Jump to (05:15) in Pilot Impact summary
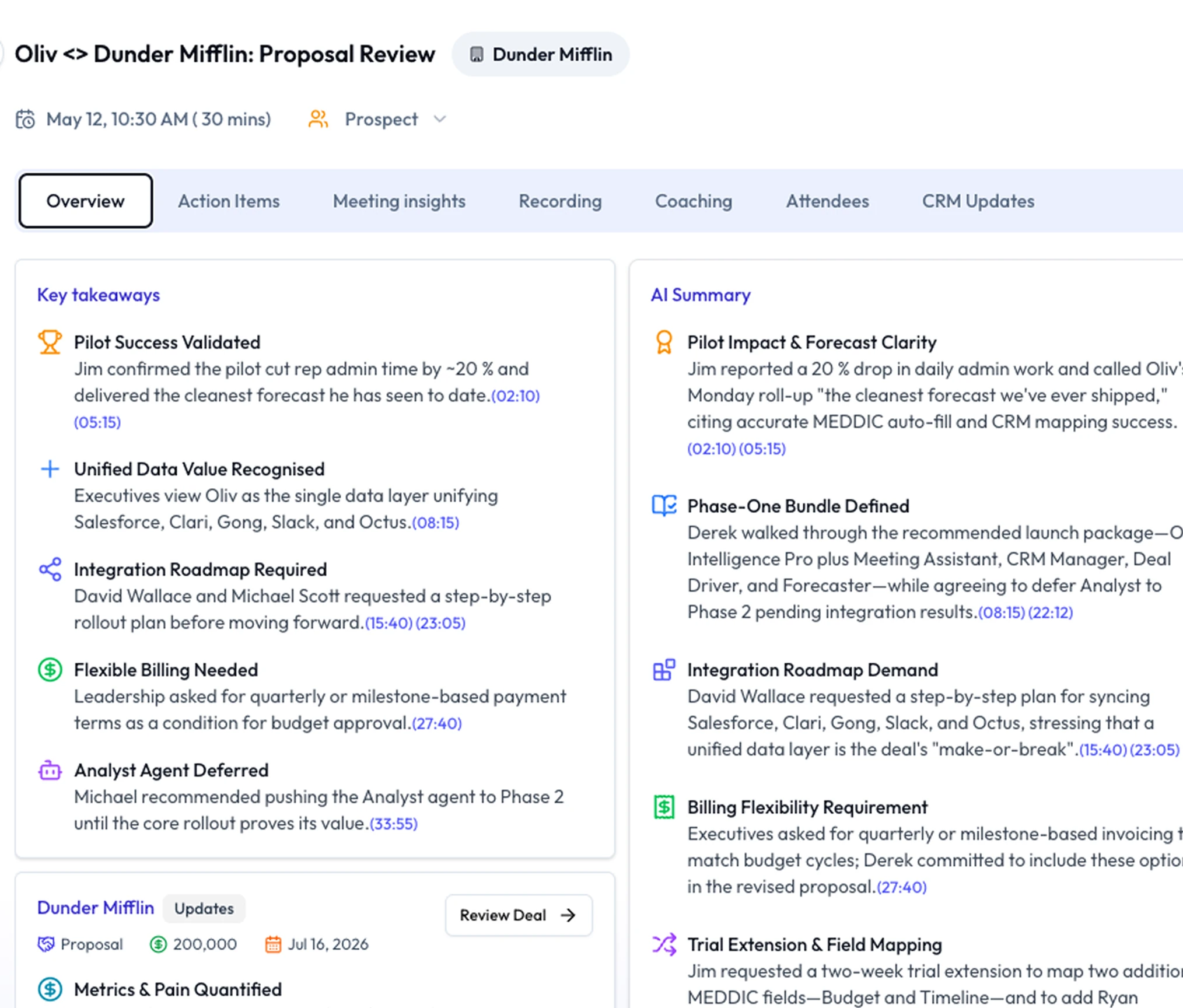Screen dimensions: 1183x1008 pos(762,449)
